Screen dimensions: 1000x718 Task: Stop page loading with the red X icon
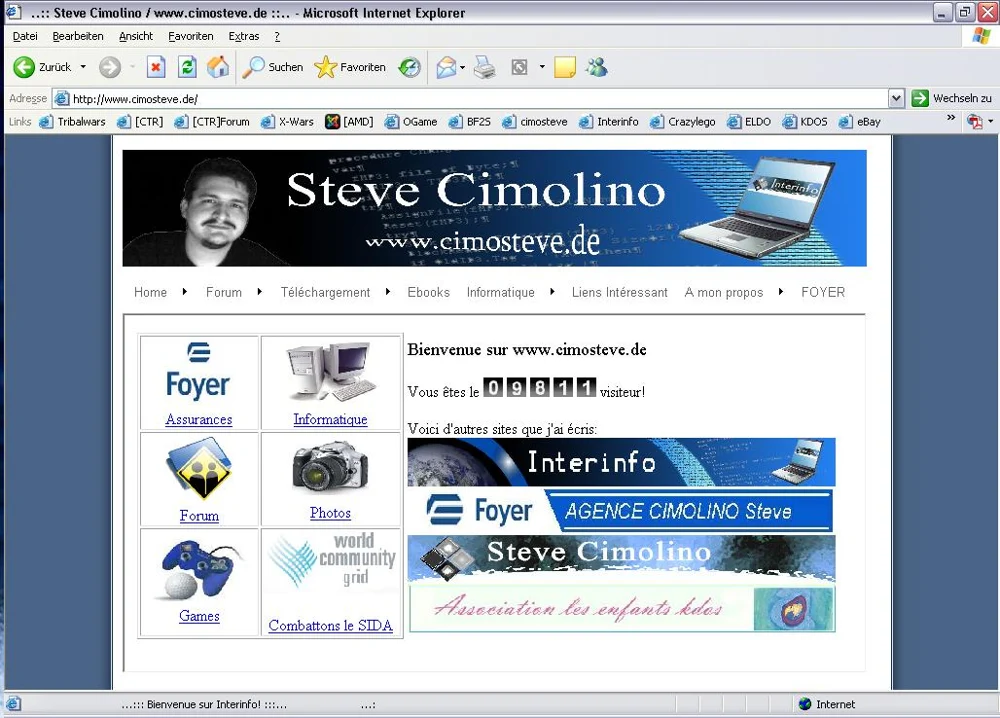click(156, 66)
